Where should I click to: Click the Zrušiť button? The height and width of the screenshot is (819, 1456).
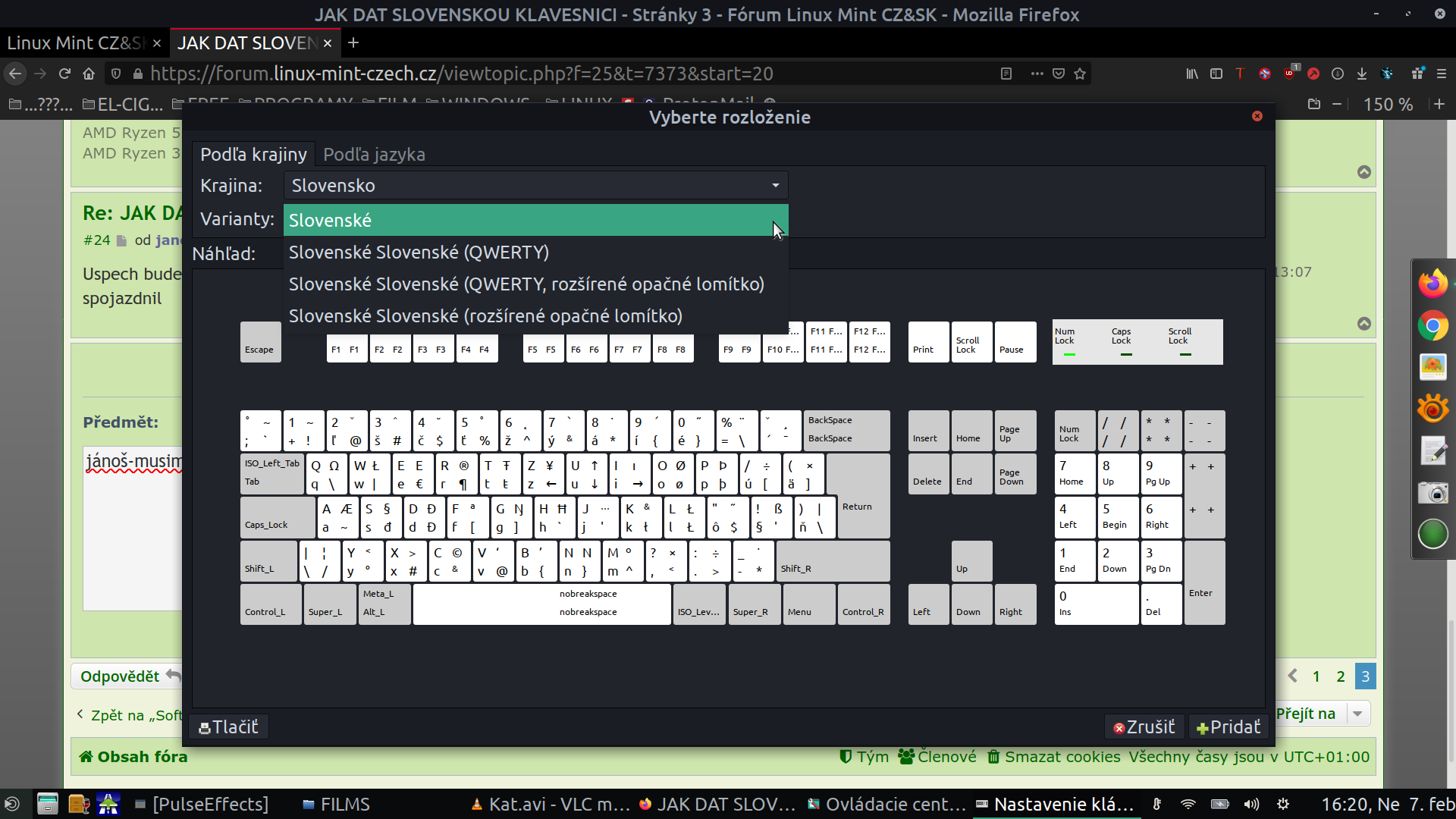(x=1144, y=726)
